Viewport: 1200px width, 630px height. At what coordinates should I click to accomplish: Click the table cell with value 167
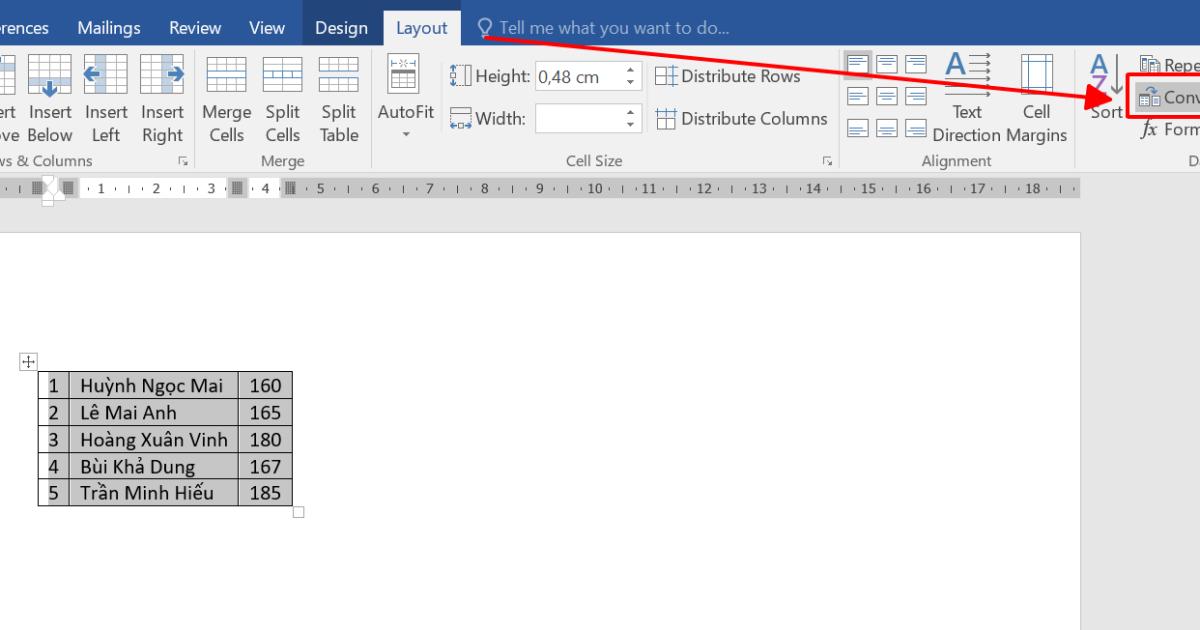pyautogui.click(x=265, y=466)
